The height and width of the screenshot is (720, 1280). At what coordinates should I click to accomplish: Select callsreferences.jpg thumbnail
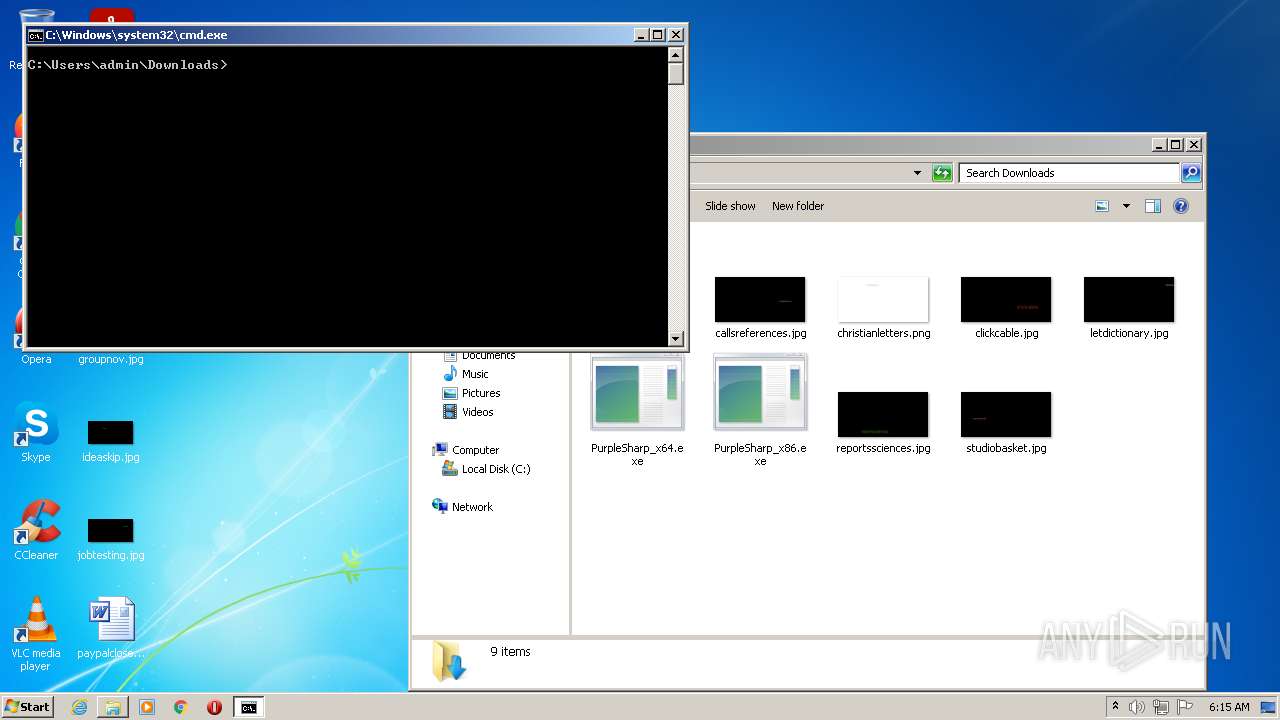(x=760, y=300)
